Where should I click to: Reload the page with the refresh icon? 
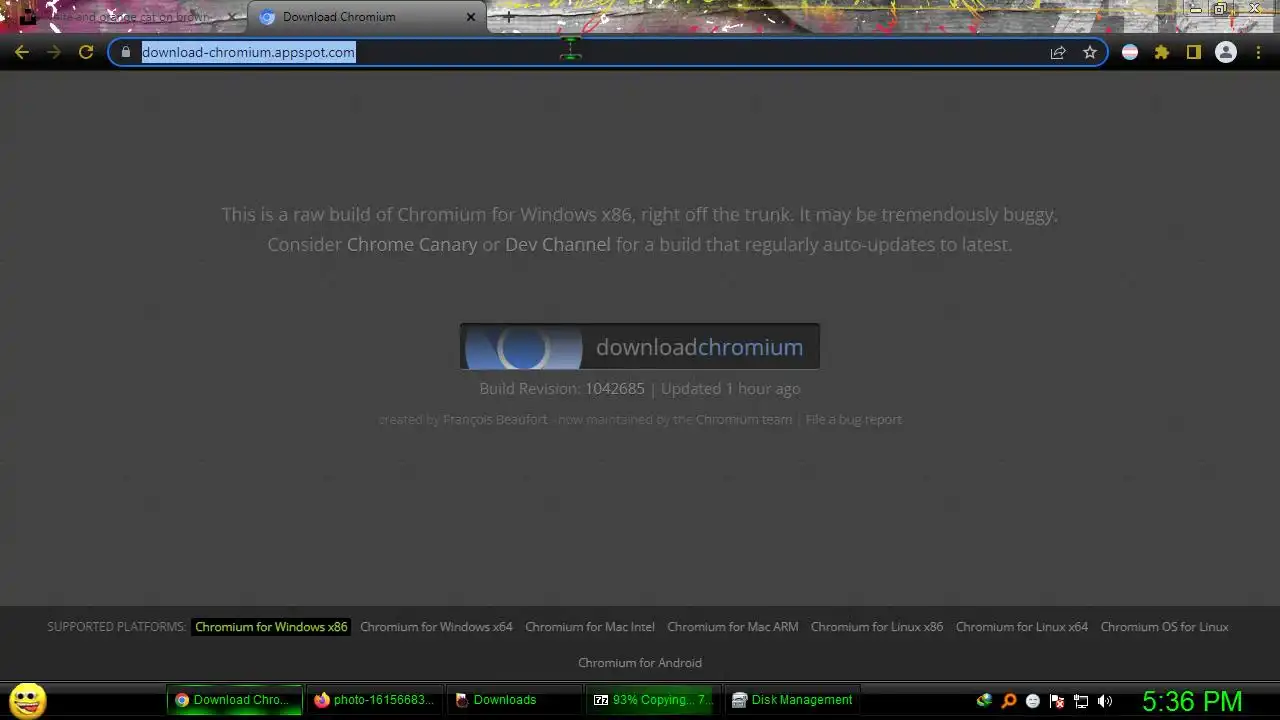point(86,52)
